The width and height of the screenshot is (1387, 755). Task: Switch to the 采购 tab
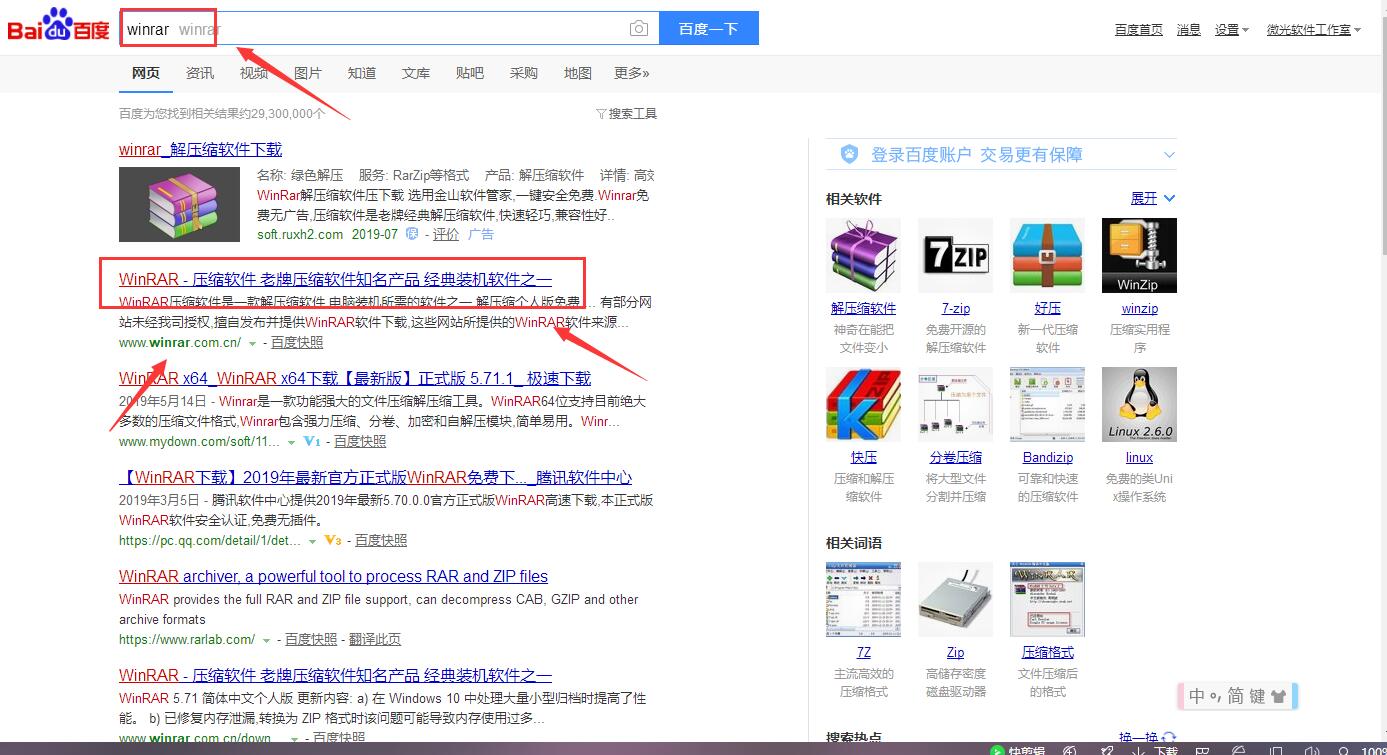(524, 73)
